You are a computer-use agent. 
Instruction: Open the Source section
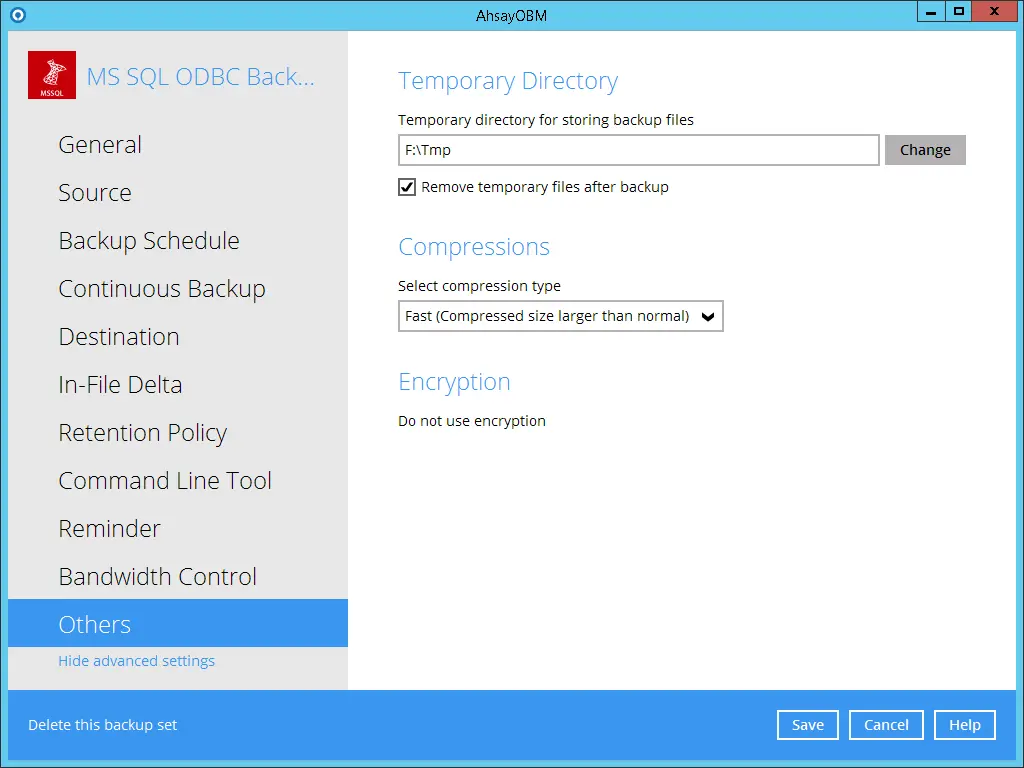[95, 192]
